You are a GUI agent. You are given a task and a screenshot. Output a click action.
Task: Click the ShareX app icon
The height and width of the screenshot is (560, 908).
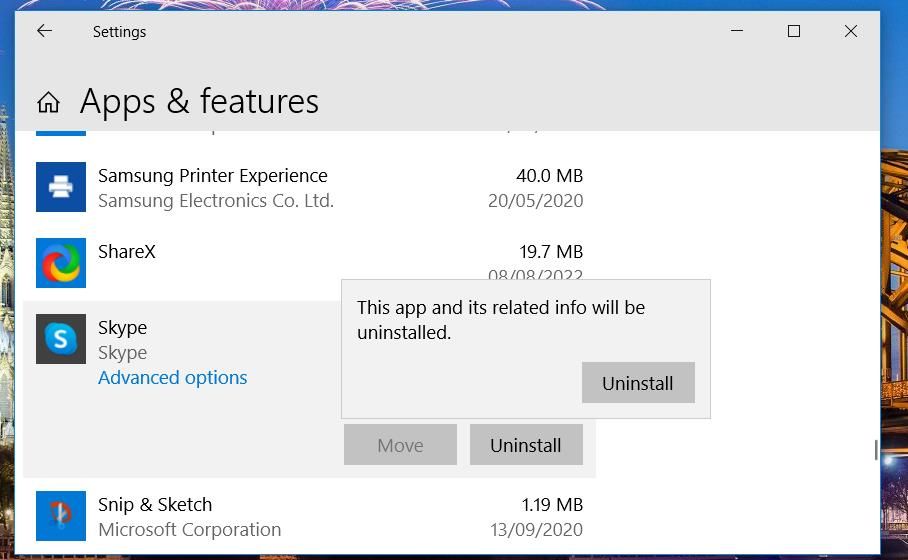(61, 263)
